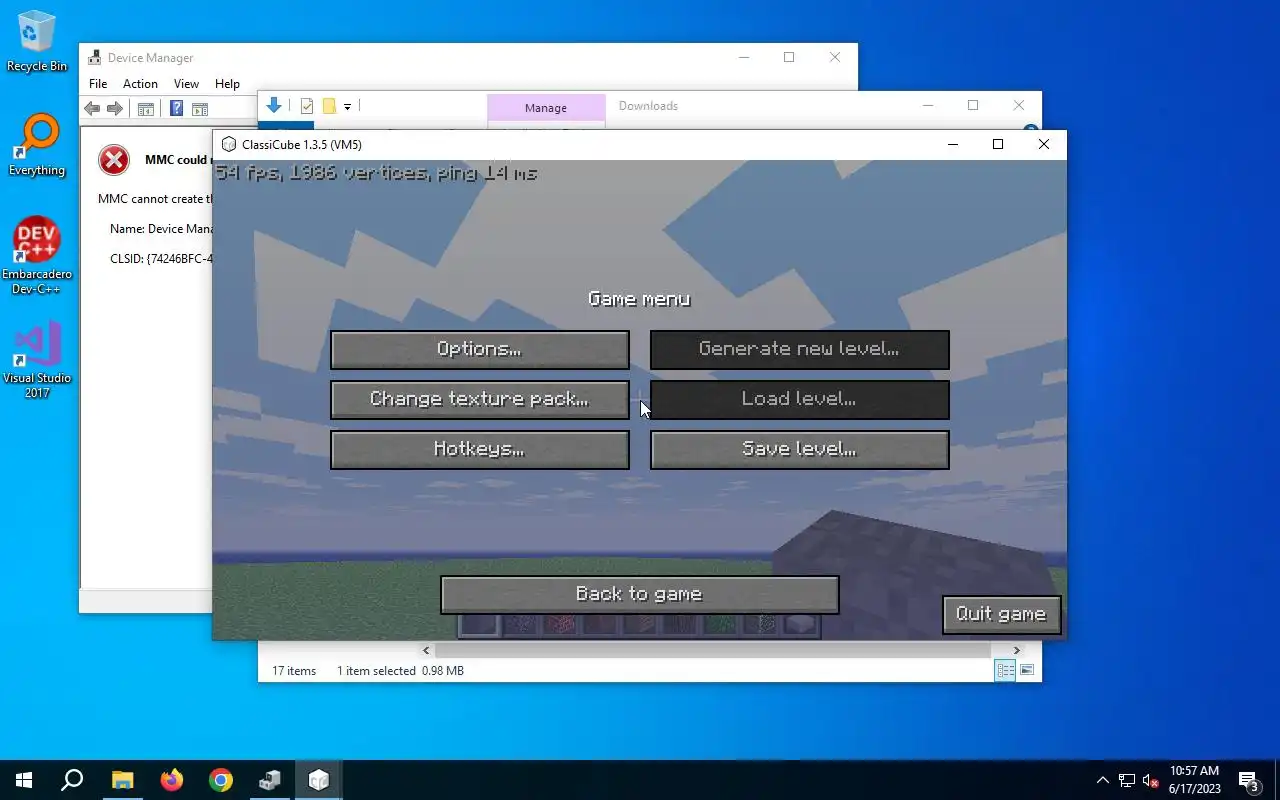This screenshot has height=800, width=1280.
Task: Open the Windows Start menu
Action: (x=24, y=780)
